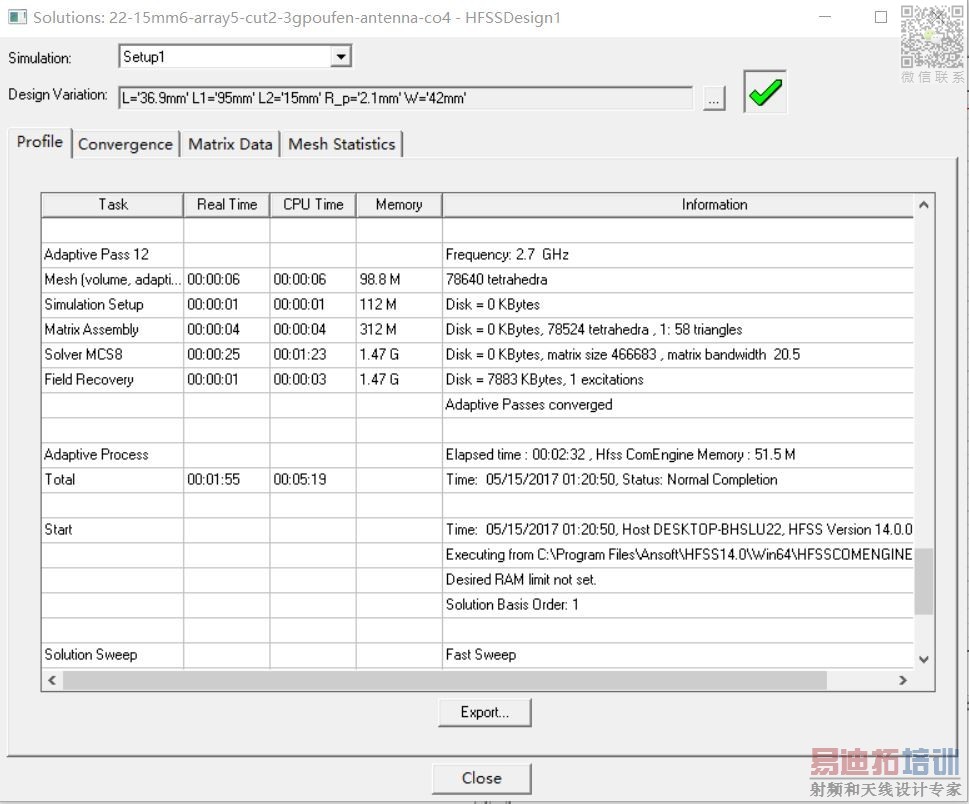Click the 'Disk = 7883 KBytes' information cell
The width and height of the screenshot is (969, 804).
tap(678, 379)
